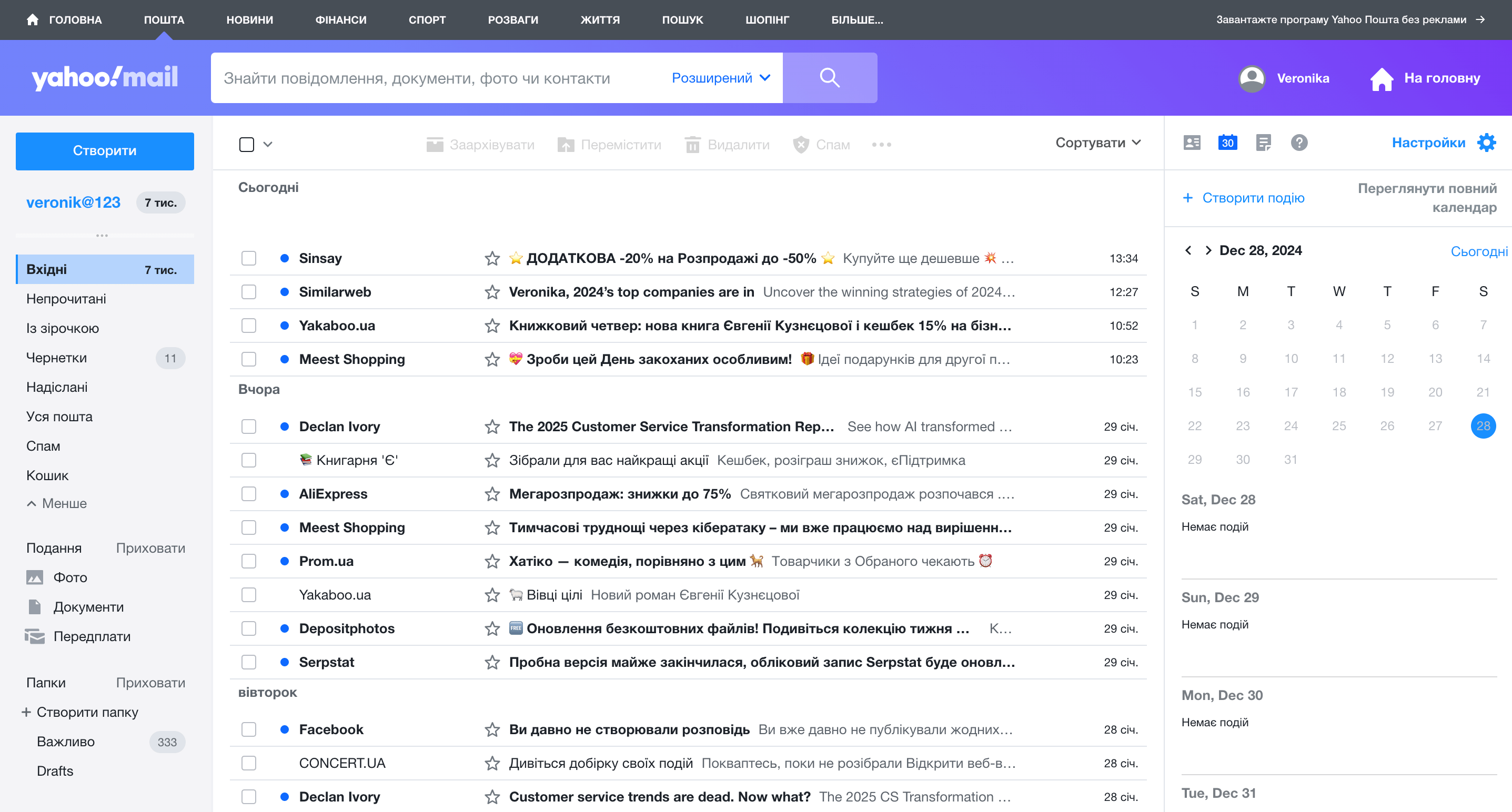Viewport: 1512px width, 812px height.
Task: Check the 10:52 Yakaboo.ua email
Action: (x=249, y=326)
